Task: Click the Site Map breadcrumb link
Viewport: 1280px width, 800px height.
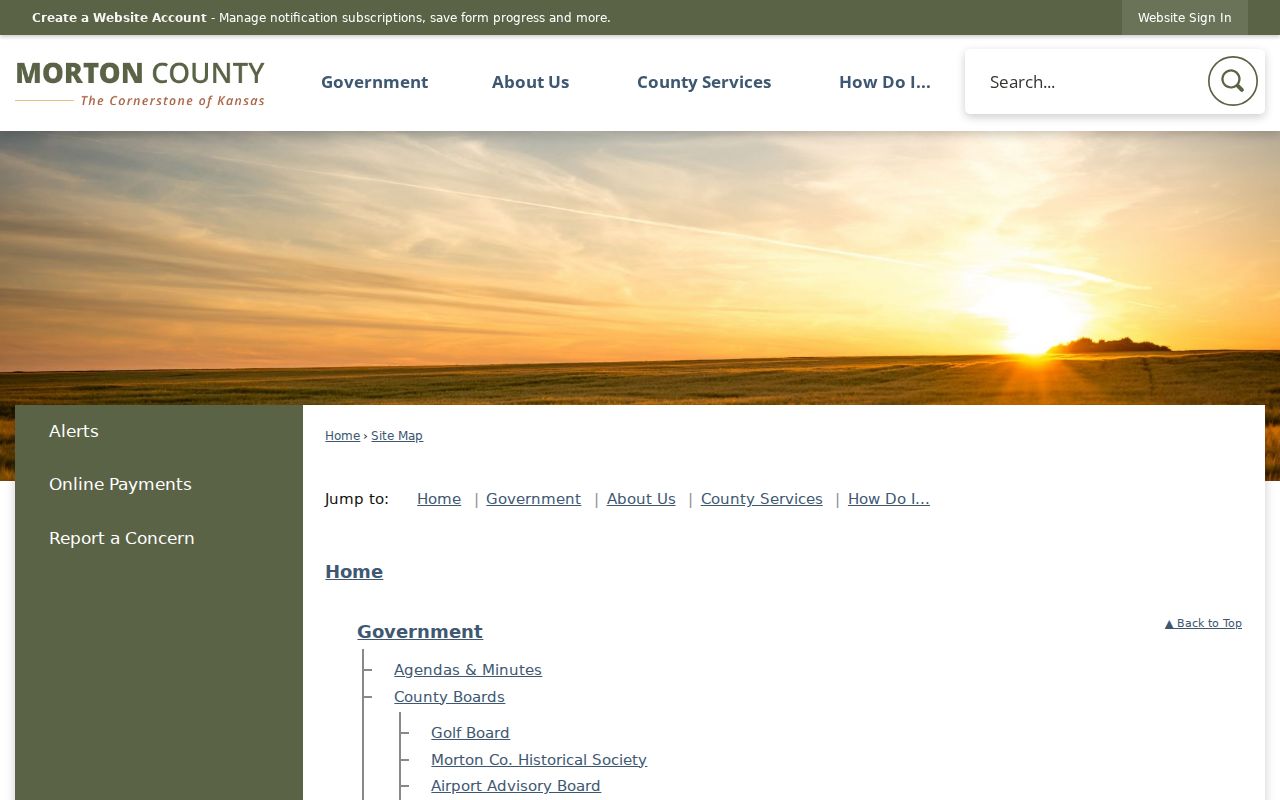Action: point(397,436)
